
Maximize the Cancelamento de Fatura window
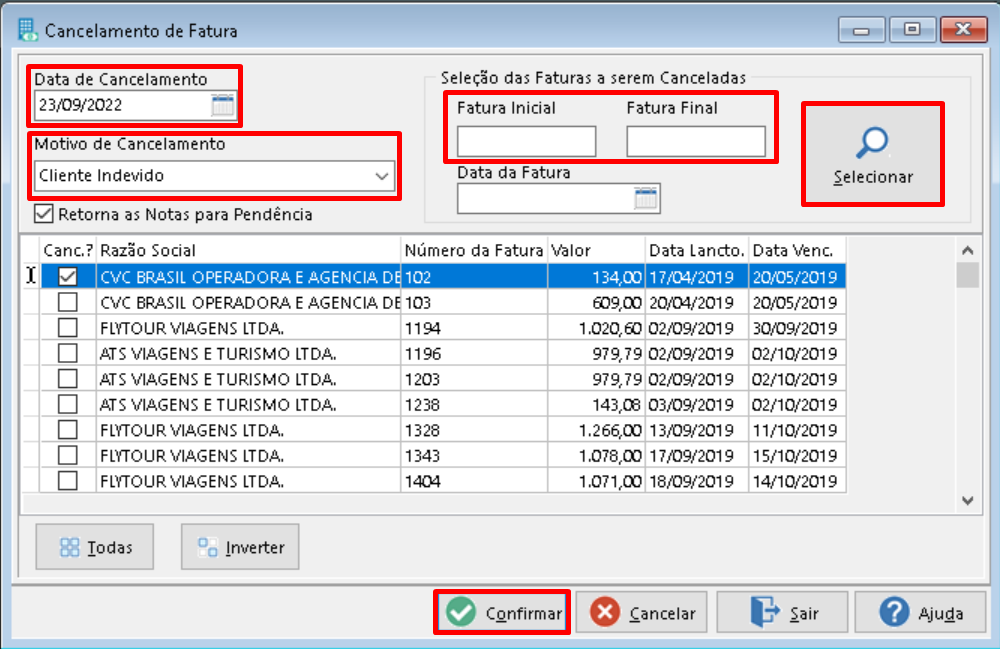coord(912,30)
